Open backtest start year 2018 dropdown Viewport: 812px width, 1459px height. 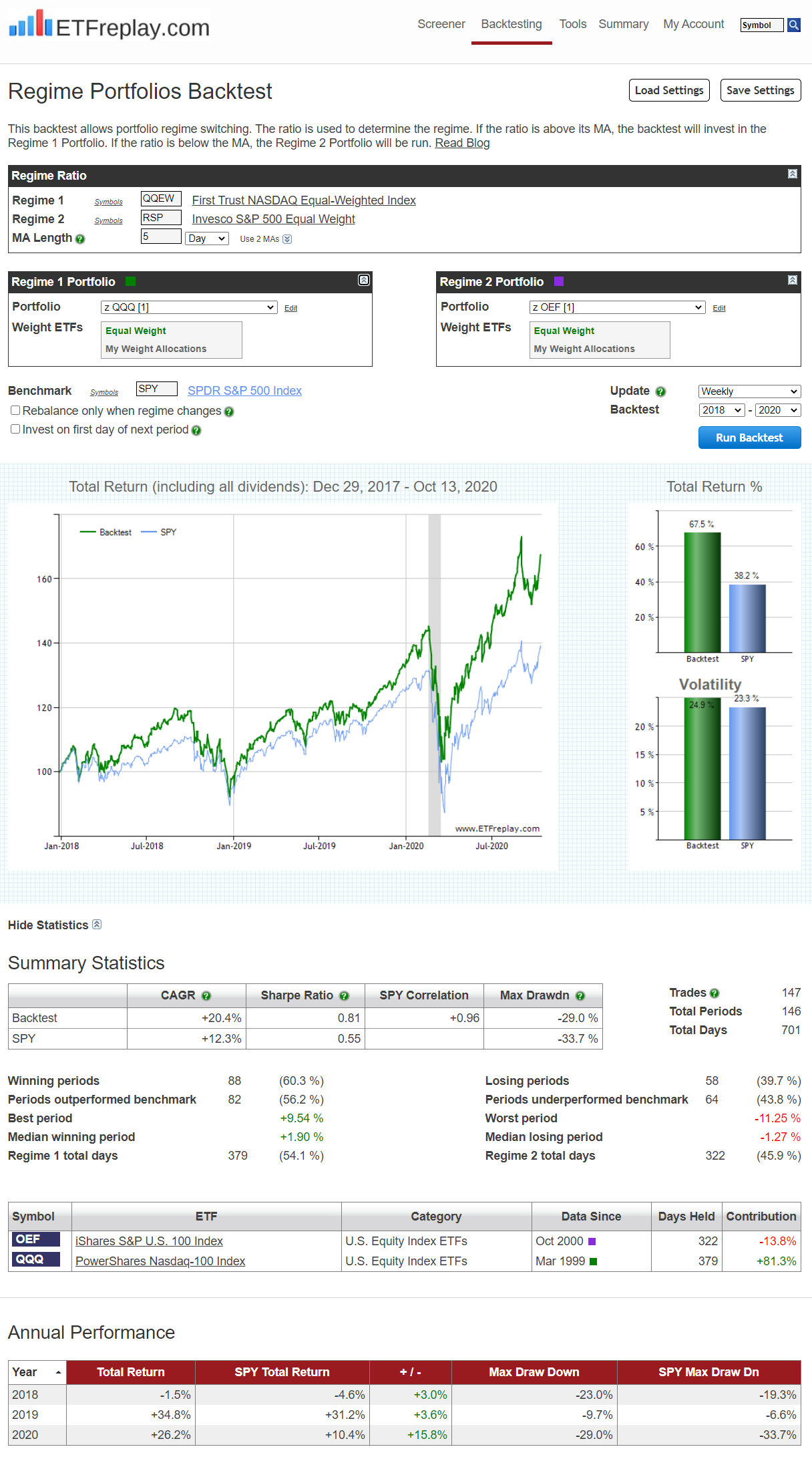[x=722, y=410]
